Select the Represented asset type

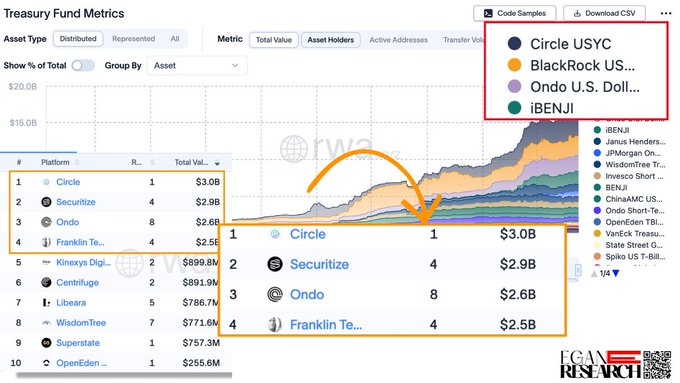[133, 39]
